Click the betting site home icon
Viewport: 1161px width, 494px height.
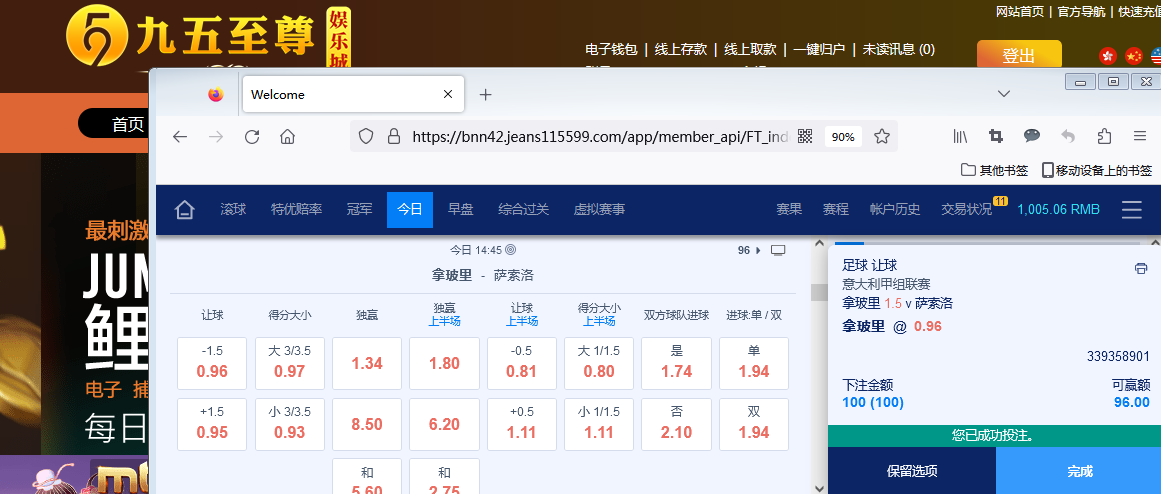[x=184, y=210]
